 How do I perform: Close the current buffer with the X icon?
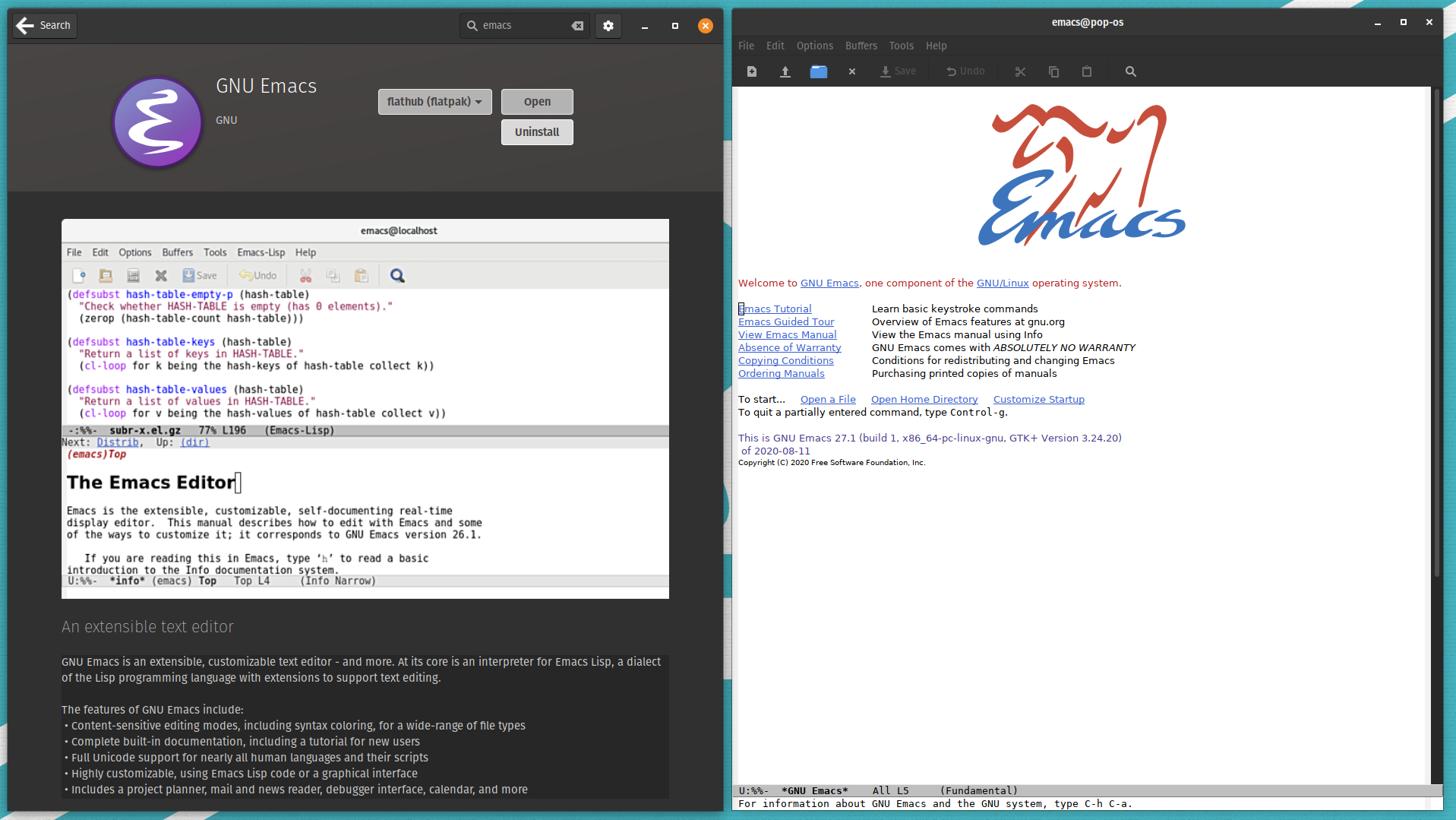851,71
